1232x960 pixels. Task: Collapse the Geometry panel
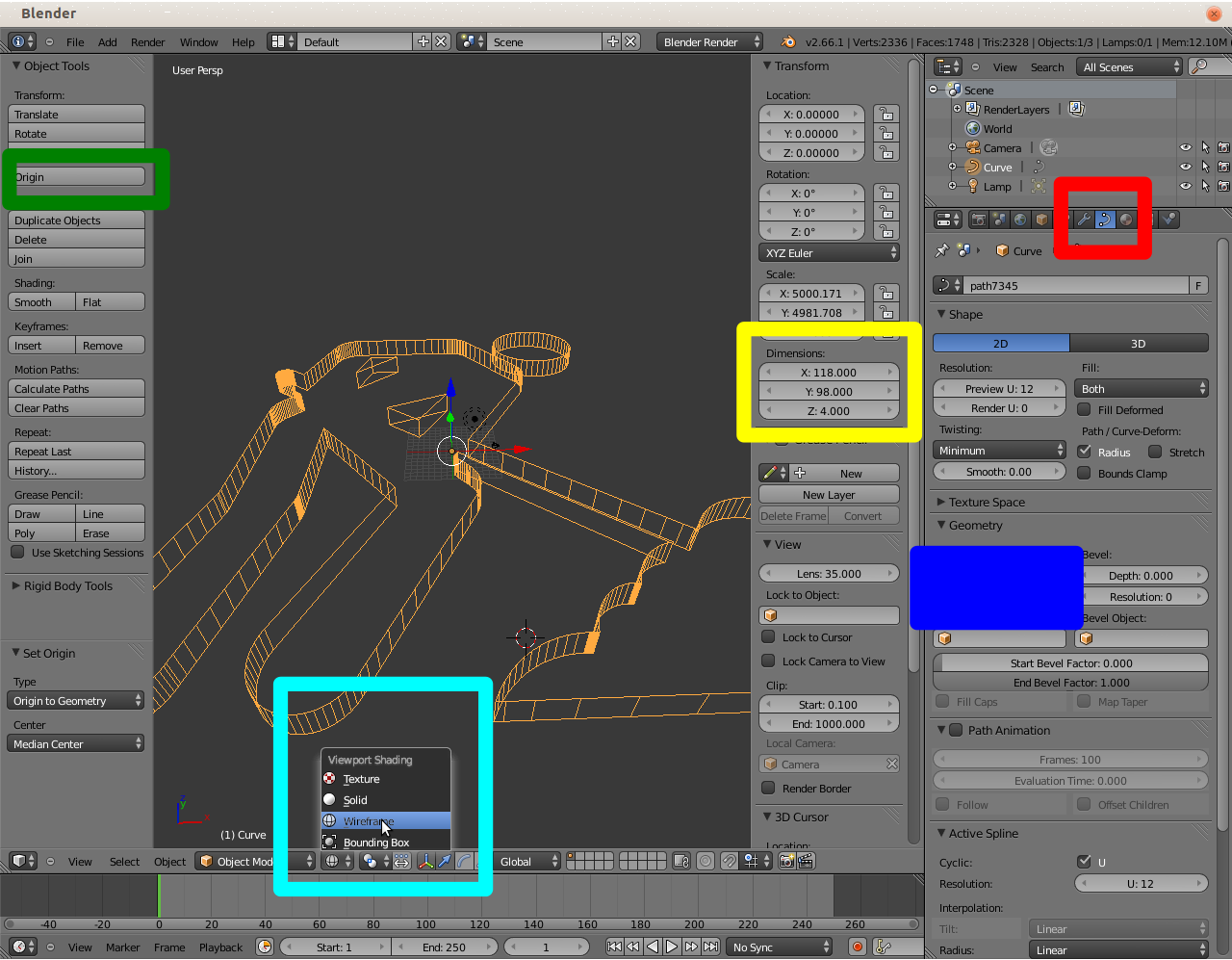975,526
